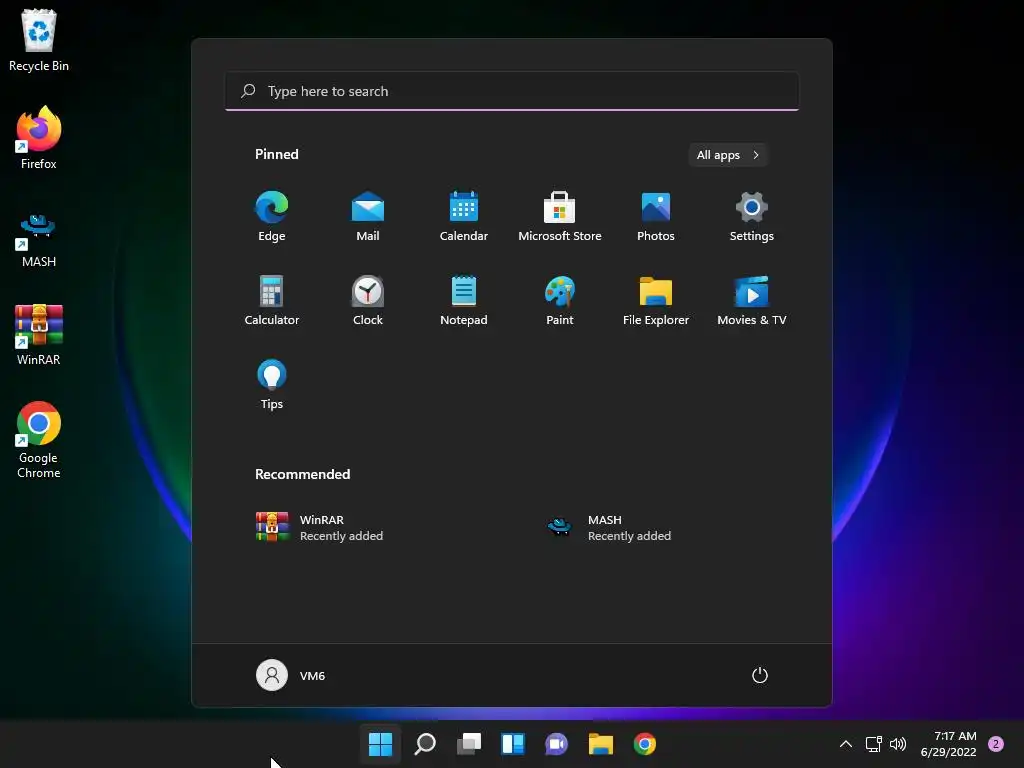Viewport: 1024px width, 768px height.
Task: Open the Widgets taskbar icon
Action: [x=513, y=744]
